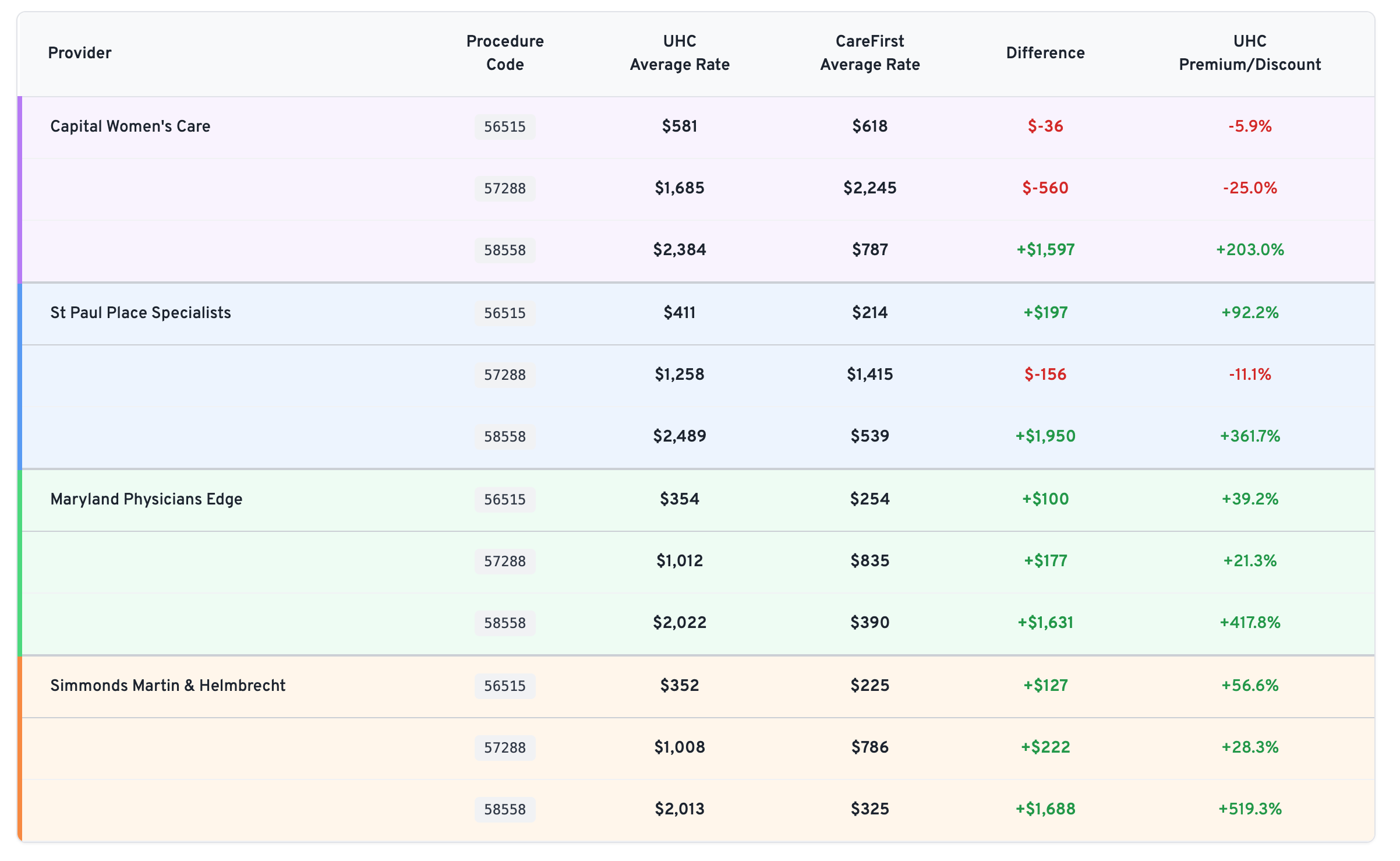Screen dimensions: 1400x861
Task: Click the +92.2% premium value
Action: 1250,313
